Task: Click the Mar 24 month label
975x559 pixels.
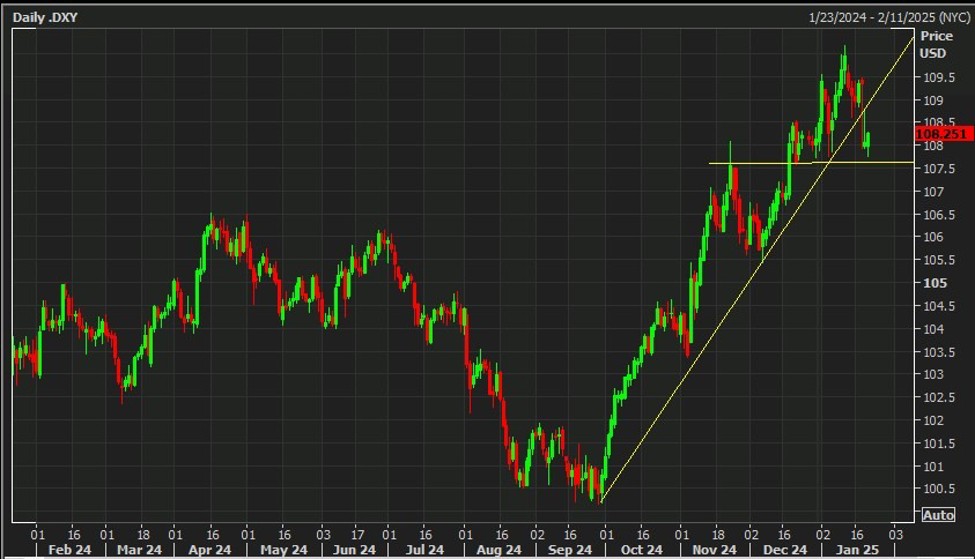Action: 139,549
